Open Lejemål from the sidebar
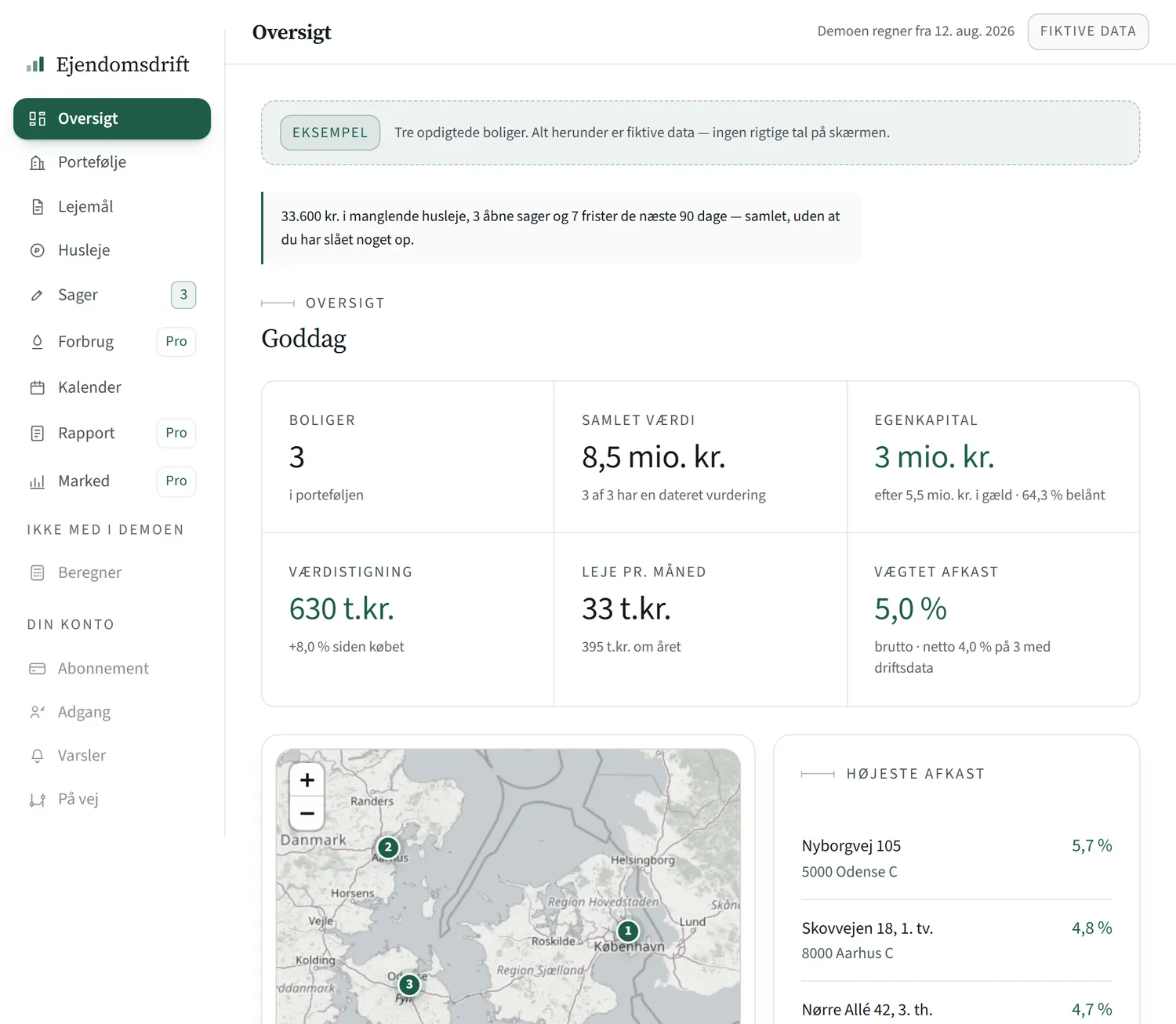Viewport: 1176px width, 1024px height. click(x=112, y=207)
